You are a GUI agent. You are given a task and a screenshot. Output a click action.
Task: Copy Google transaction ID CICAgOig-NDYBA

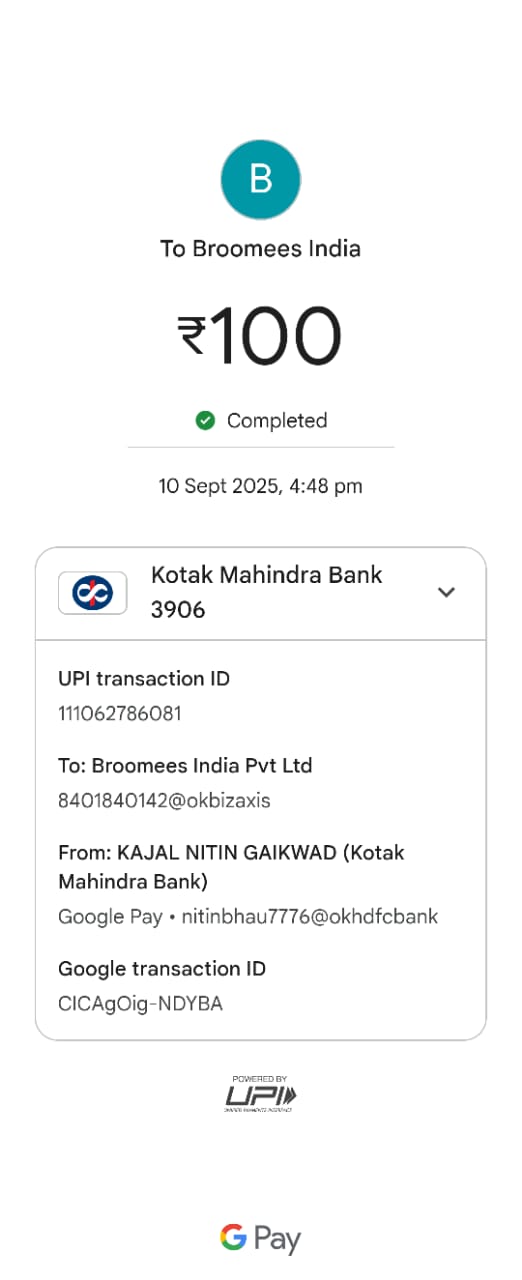(x=141, y=1004)
